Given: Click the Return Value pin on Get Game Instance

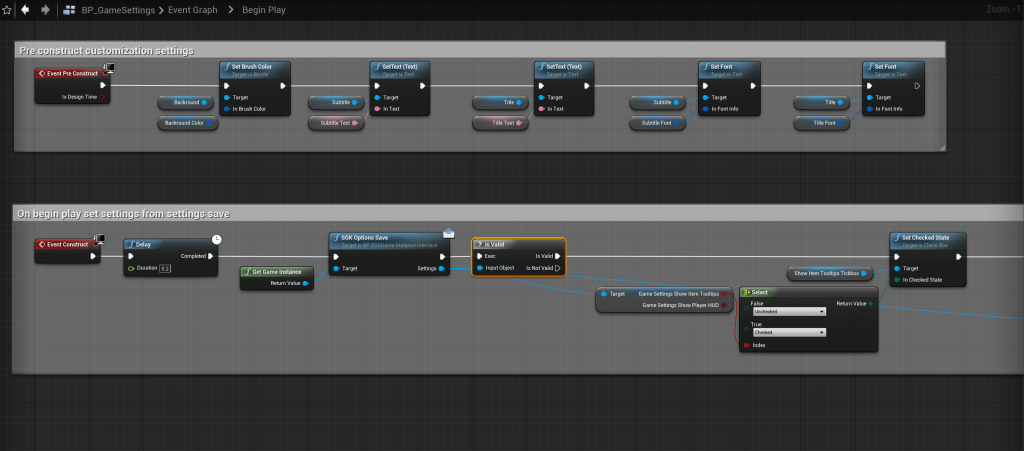Looking at the screenshot, I should [x=305, y=283].
